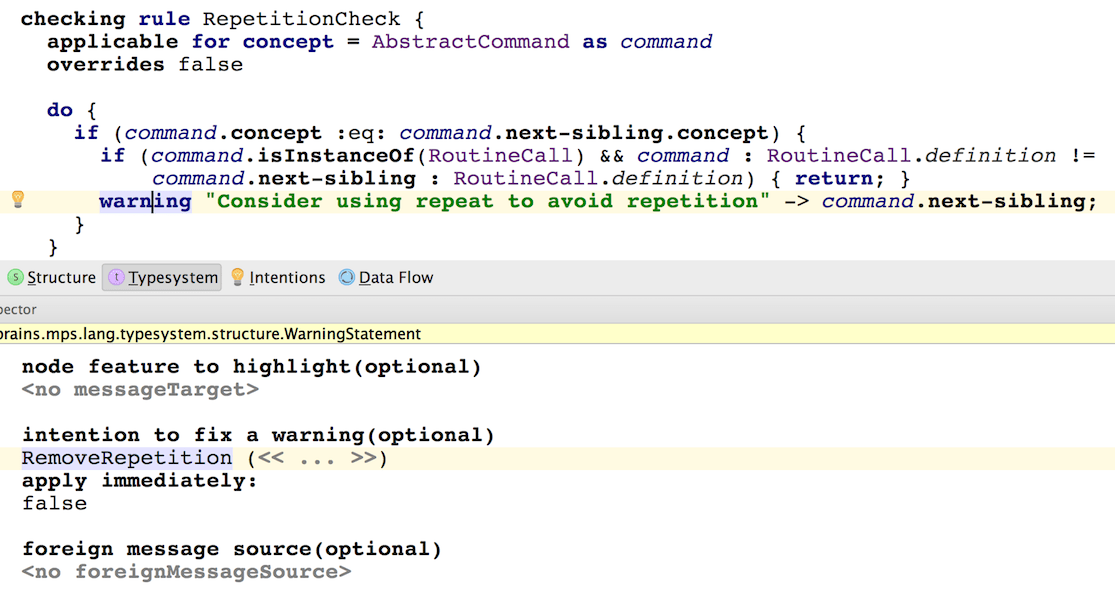Click the purple Typesystem tab icon
Viewport: 1115px width, 608px height.
coord(119,278)
